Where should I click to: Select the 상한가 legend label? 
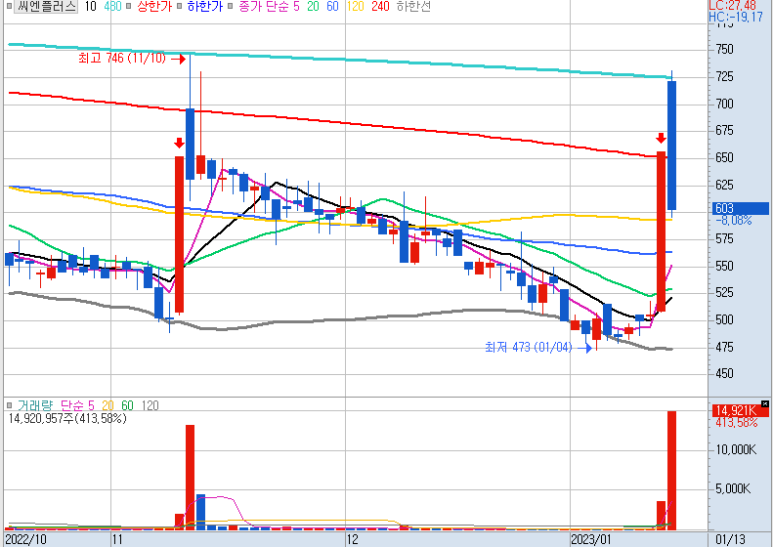pos(154,6)
